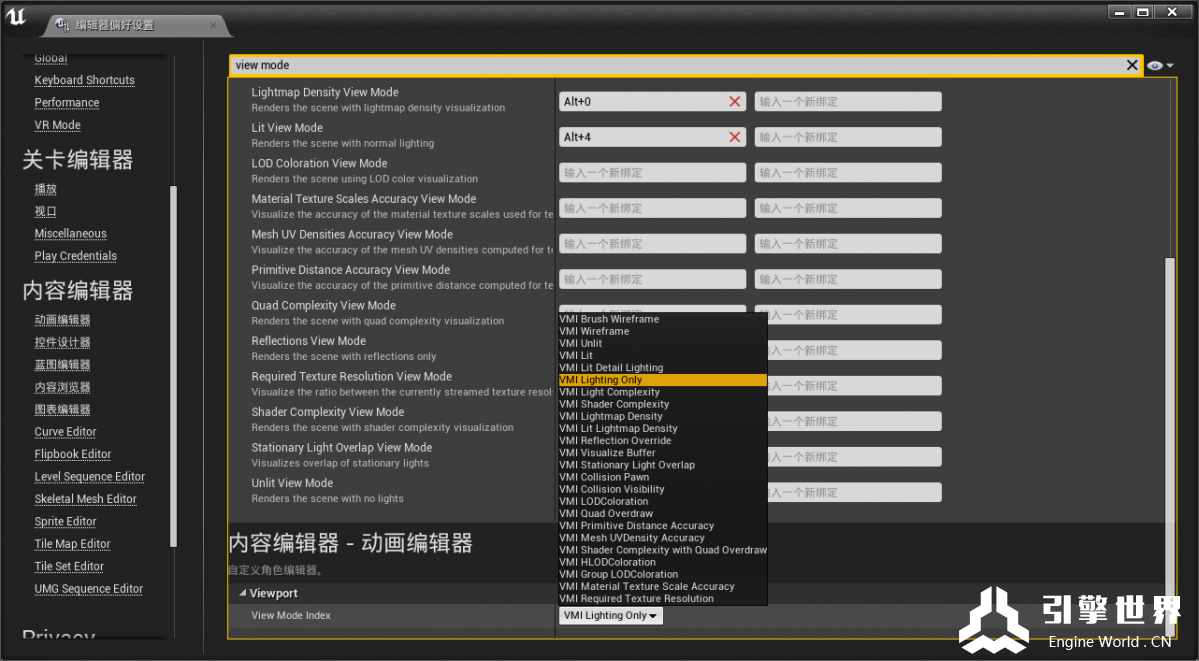Click first binding field for LOD Coloration View Mode
The height and width of the screenshot is (661, 1199).
(652, 172)
